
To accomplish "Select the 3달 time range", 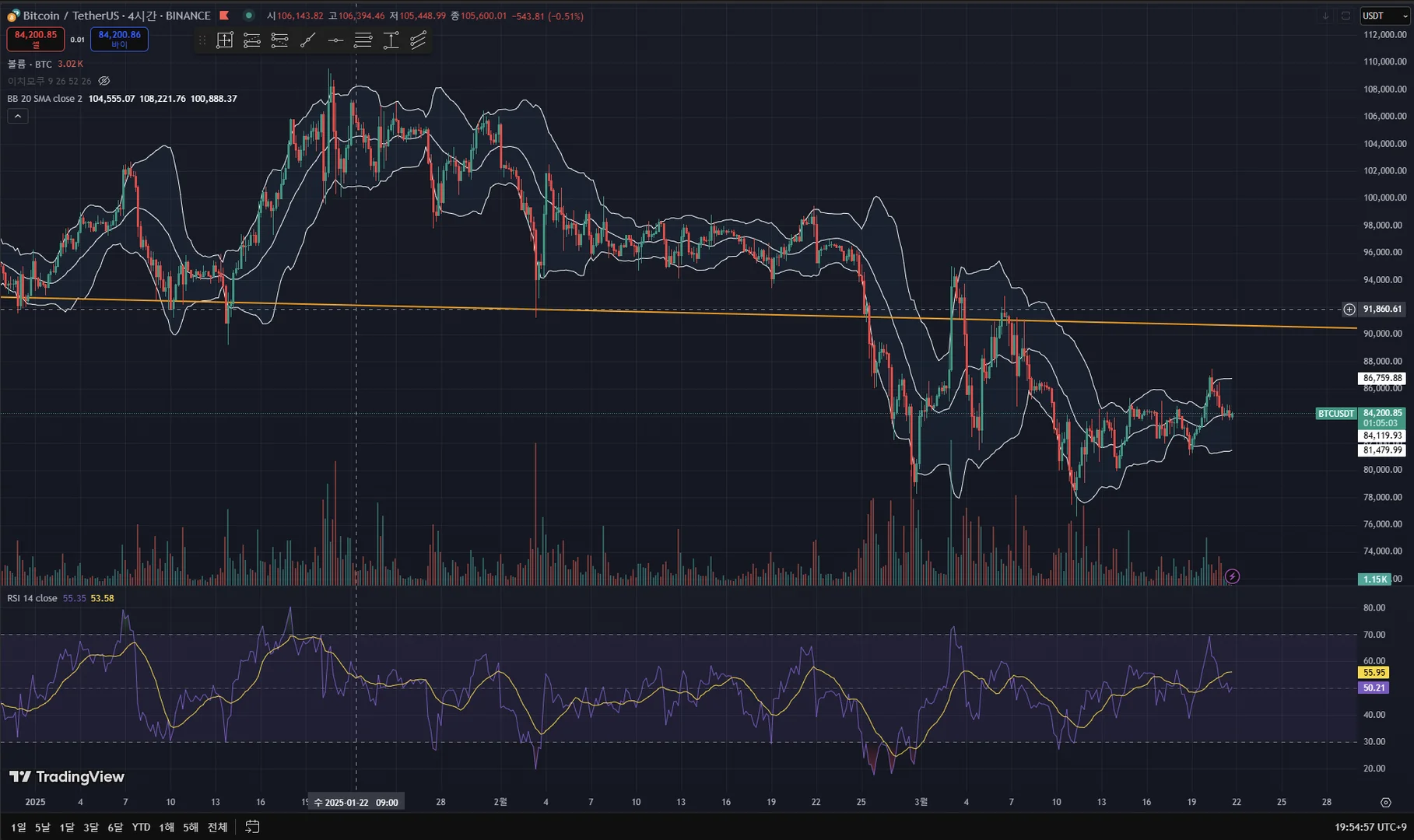I will (91, 827).
